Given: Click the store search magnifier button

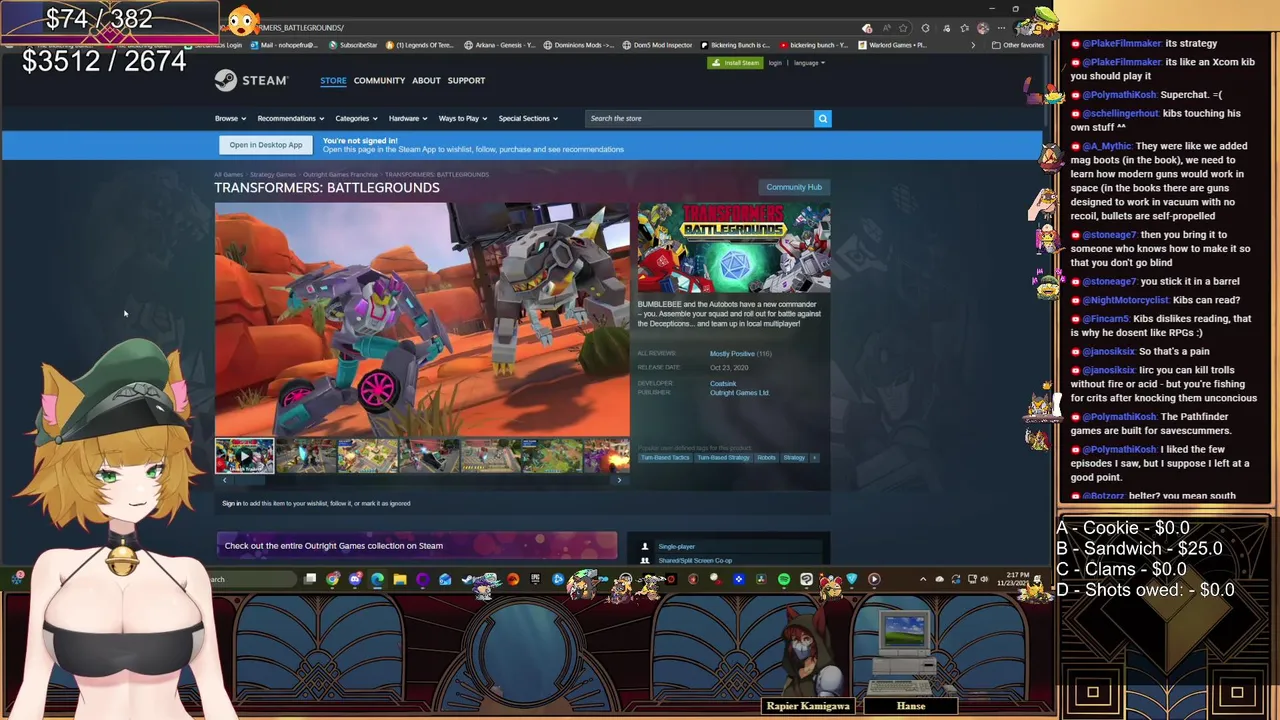Looking at the screenshot, I should pyautogui.click(x=823, y=119).
